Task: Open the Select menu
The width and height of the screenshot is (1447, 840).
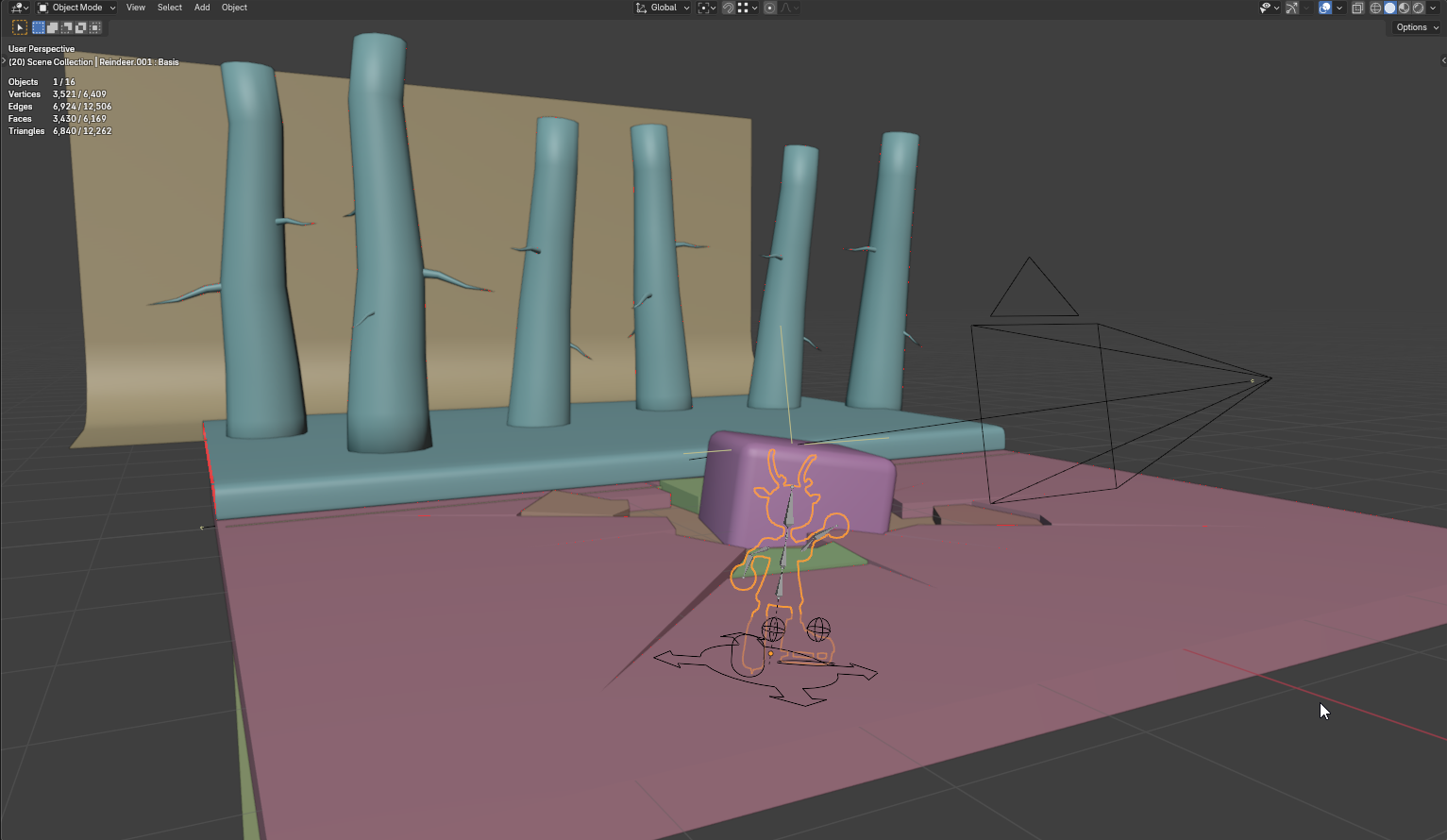Action: [x=170, y=8]
